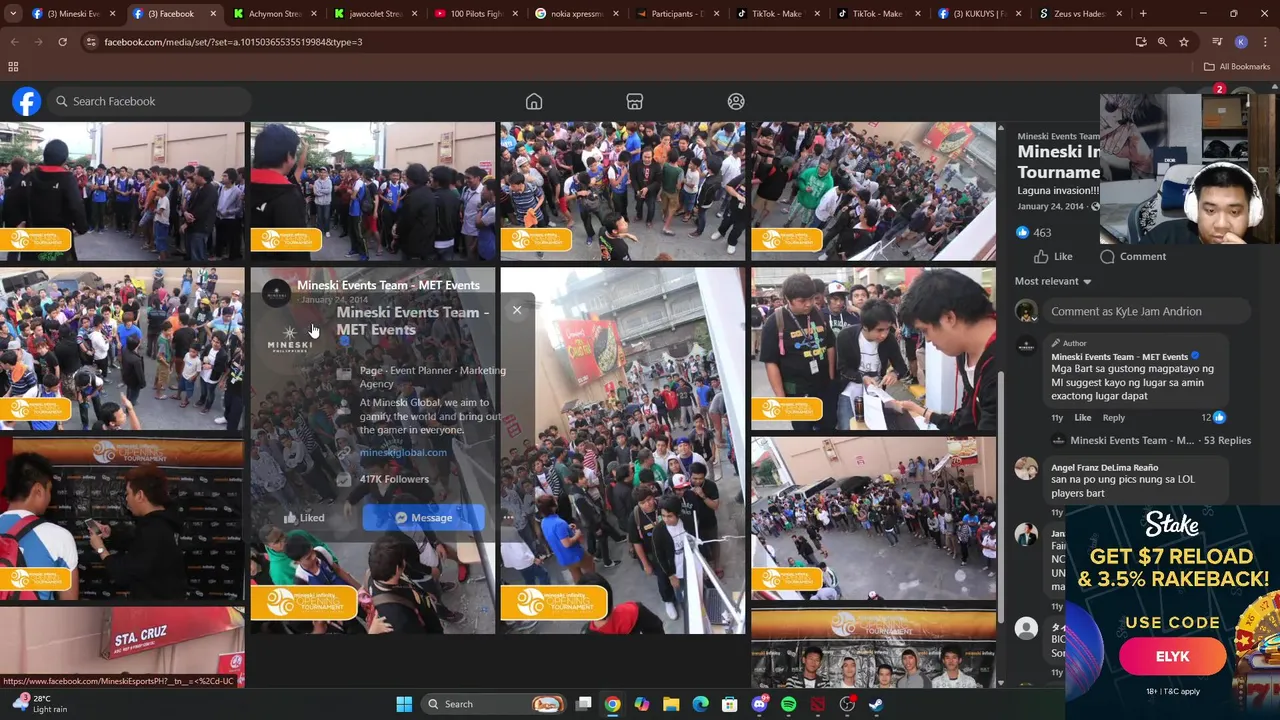Open Task View in the taskbar
This screenshot has height=720, width=1280.
pos(584,704)
